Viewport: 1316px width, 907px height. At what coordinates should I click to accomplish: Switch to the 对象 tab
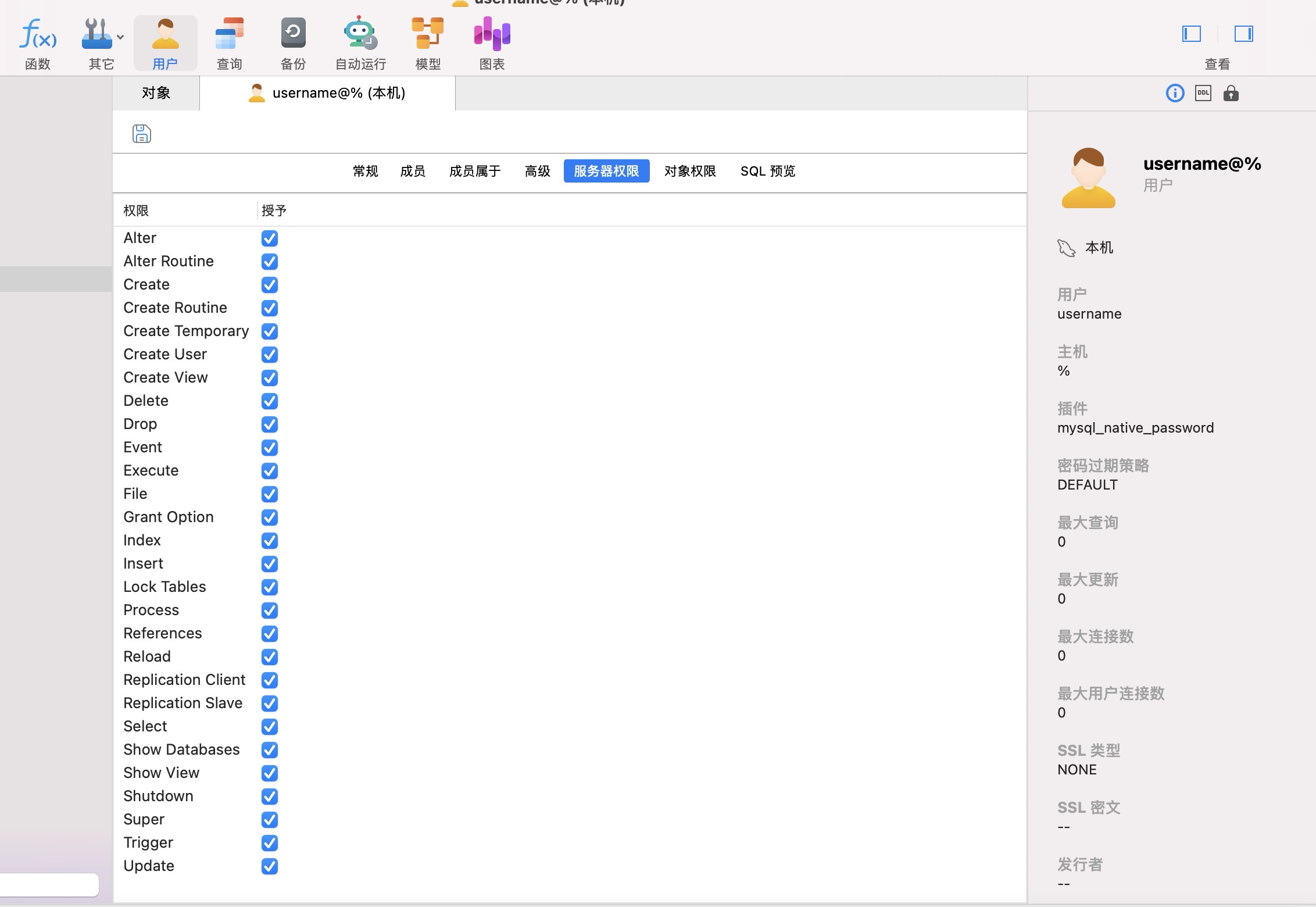click(x=156, y=93)
